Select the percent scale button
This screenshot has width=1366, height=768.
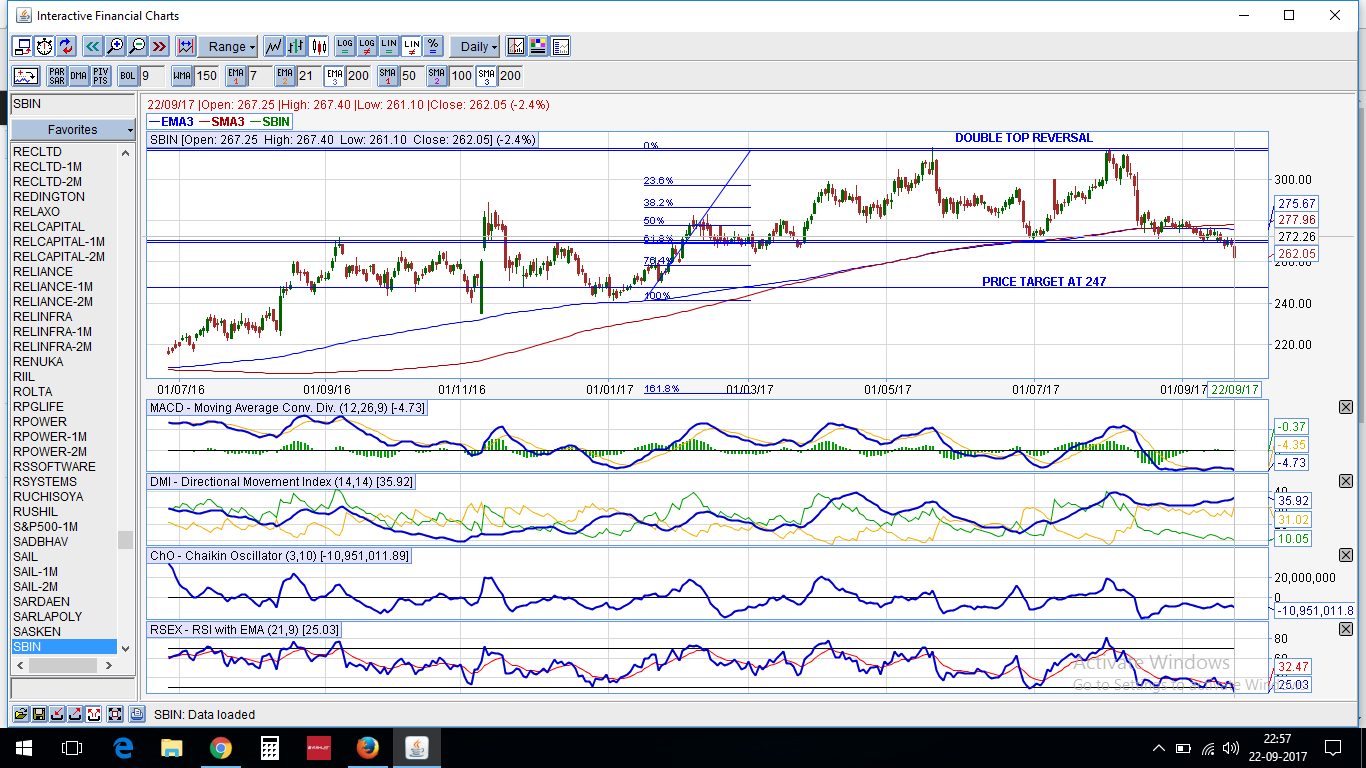click(x=433, y=46)
